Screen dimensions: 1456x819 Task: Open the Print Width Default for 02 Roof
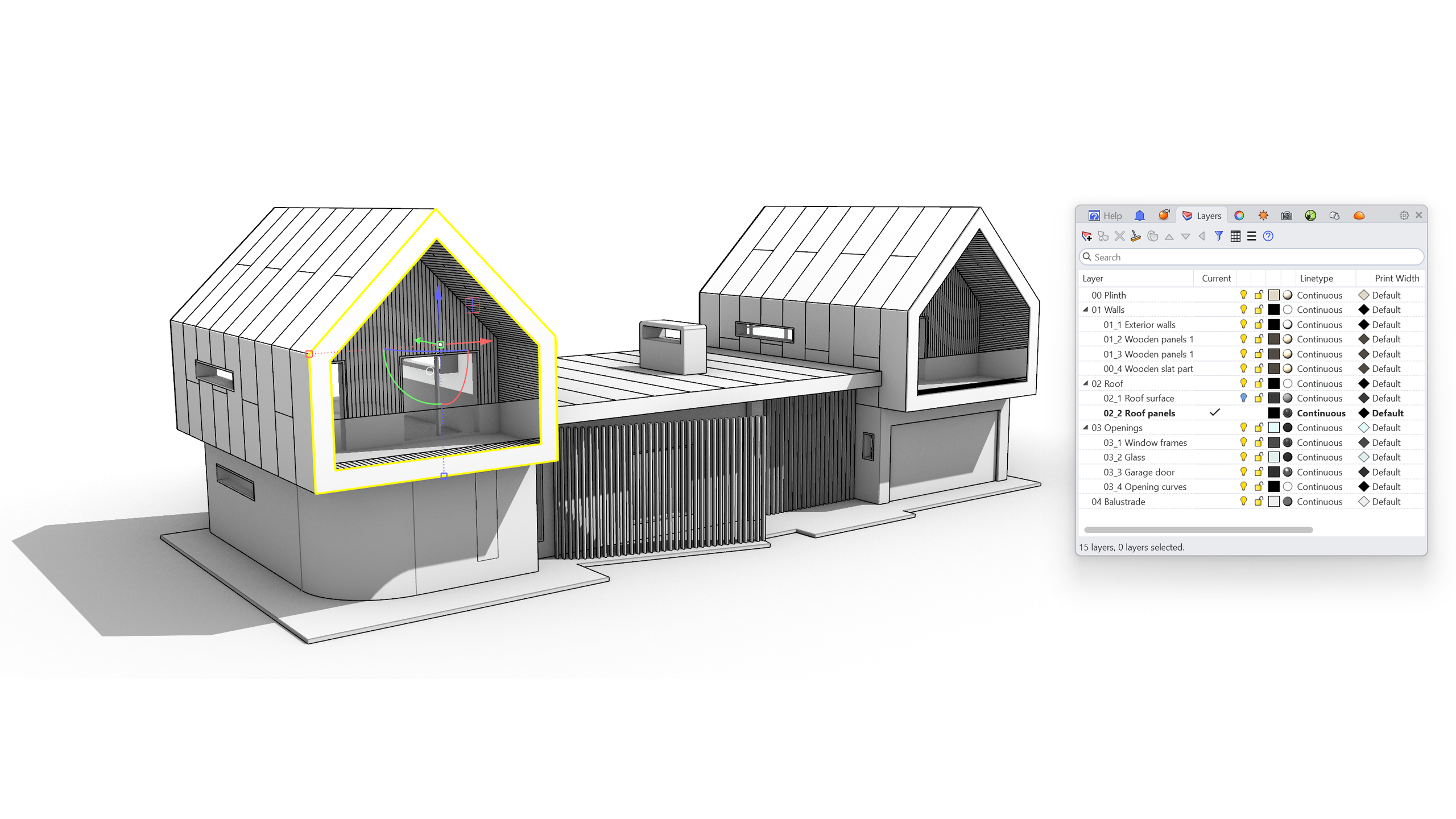tap(1386, 384)
